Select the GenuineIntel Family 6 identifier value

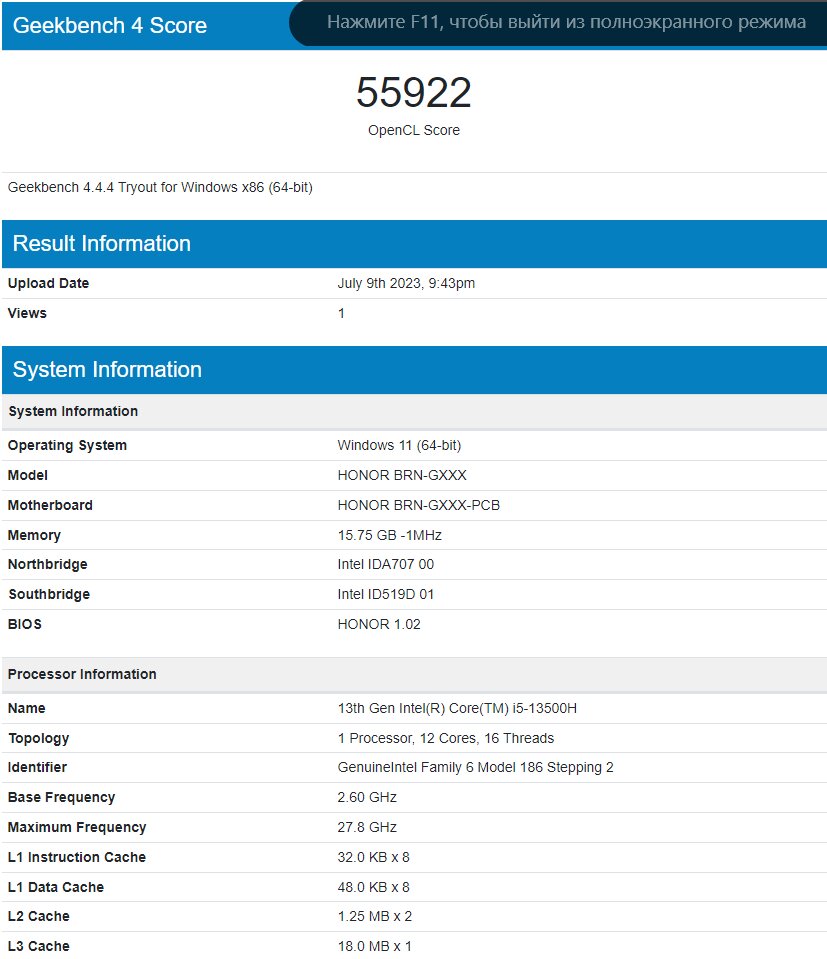click(x=475, y=768)
